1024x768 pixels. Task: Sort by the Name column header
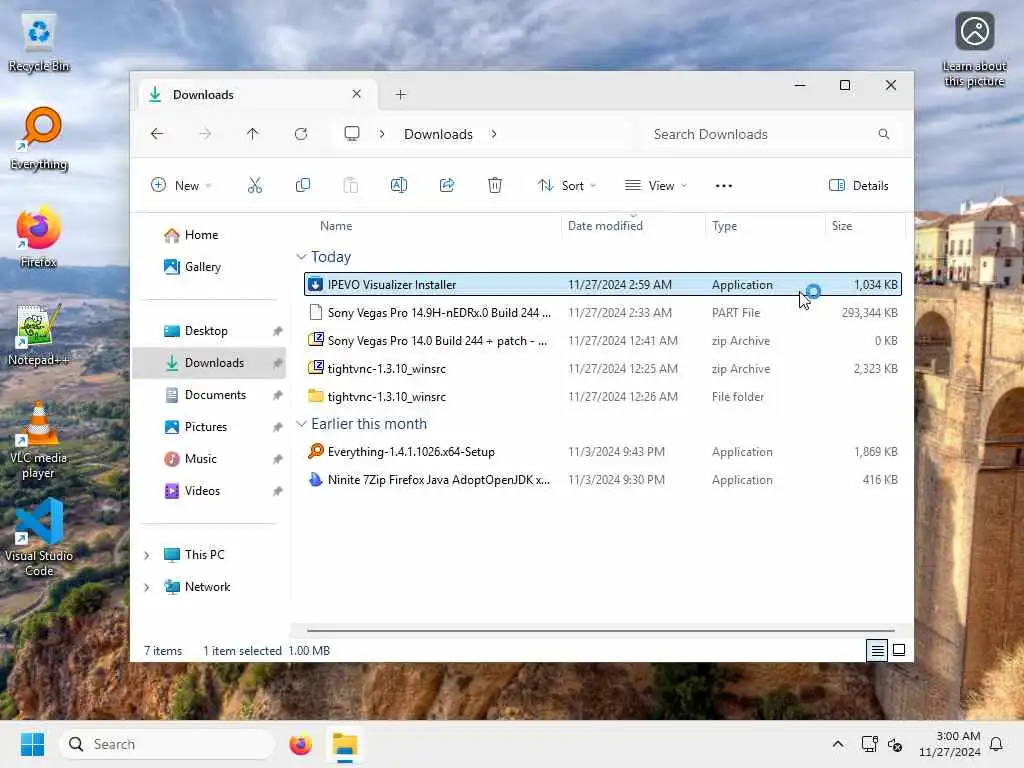point(336,226)
